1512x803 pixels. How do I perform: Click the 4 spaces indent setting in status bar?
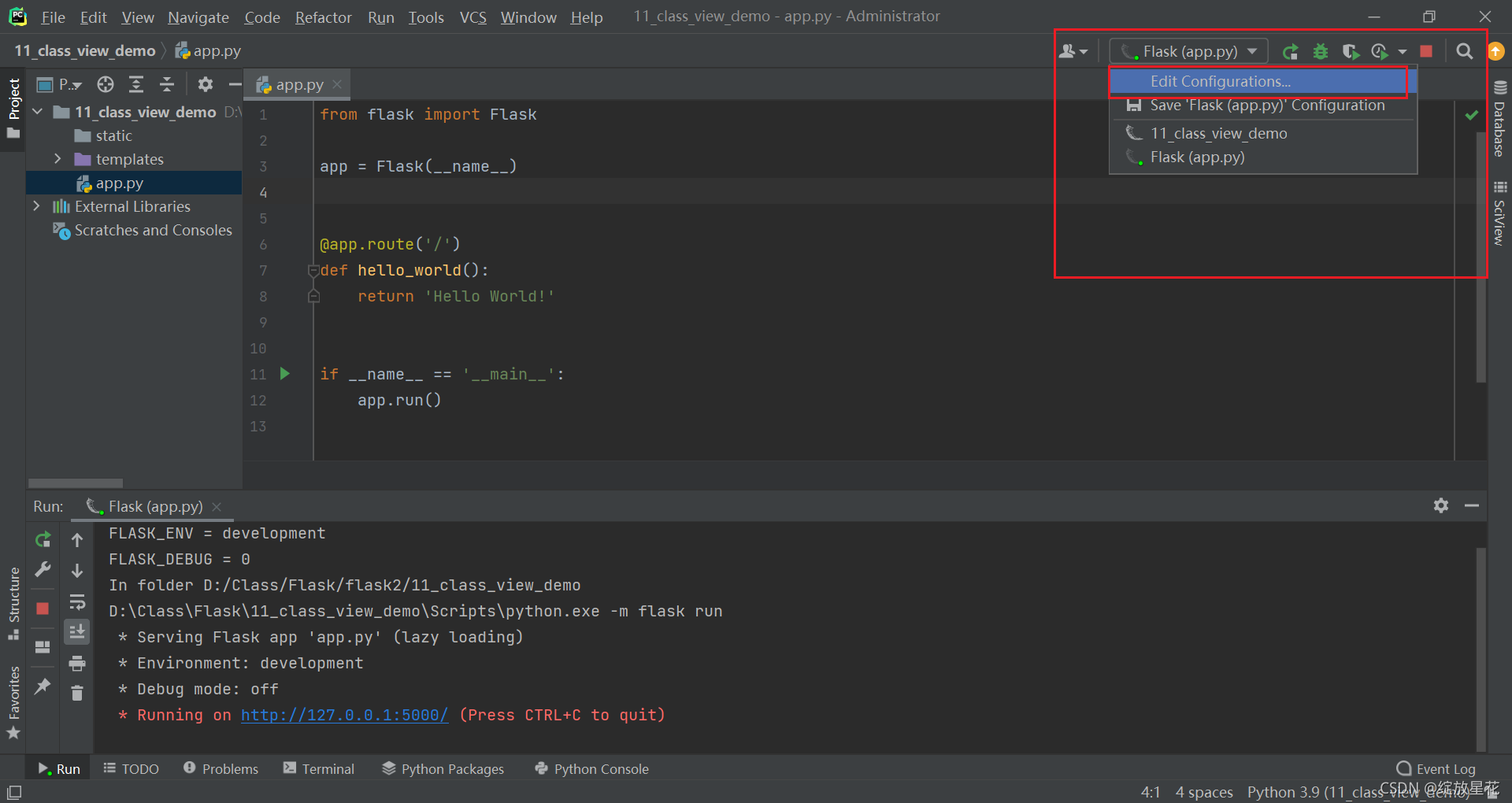pyautogui.click(x=1203, y=792)
